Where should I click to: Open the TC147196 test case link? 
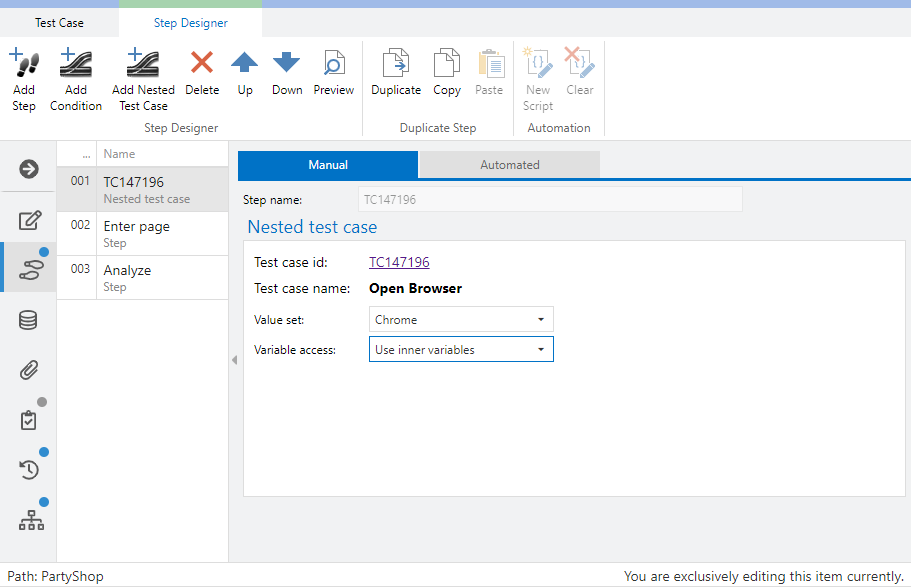coord(399,262)
